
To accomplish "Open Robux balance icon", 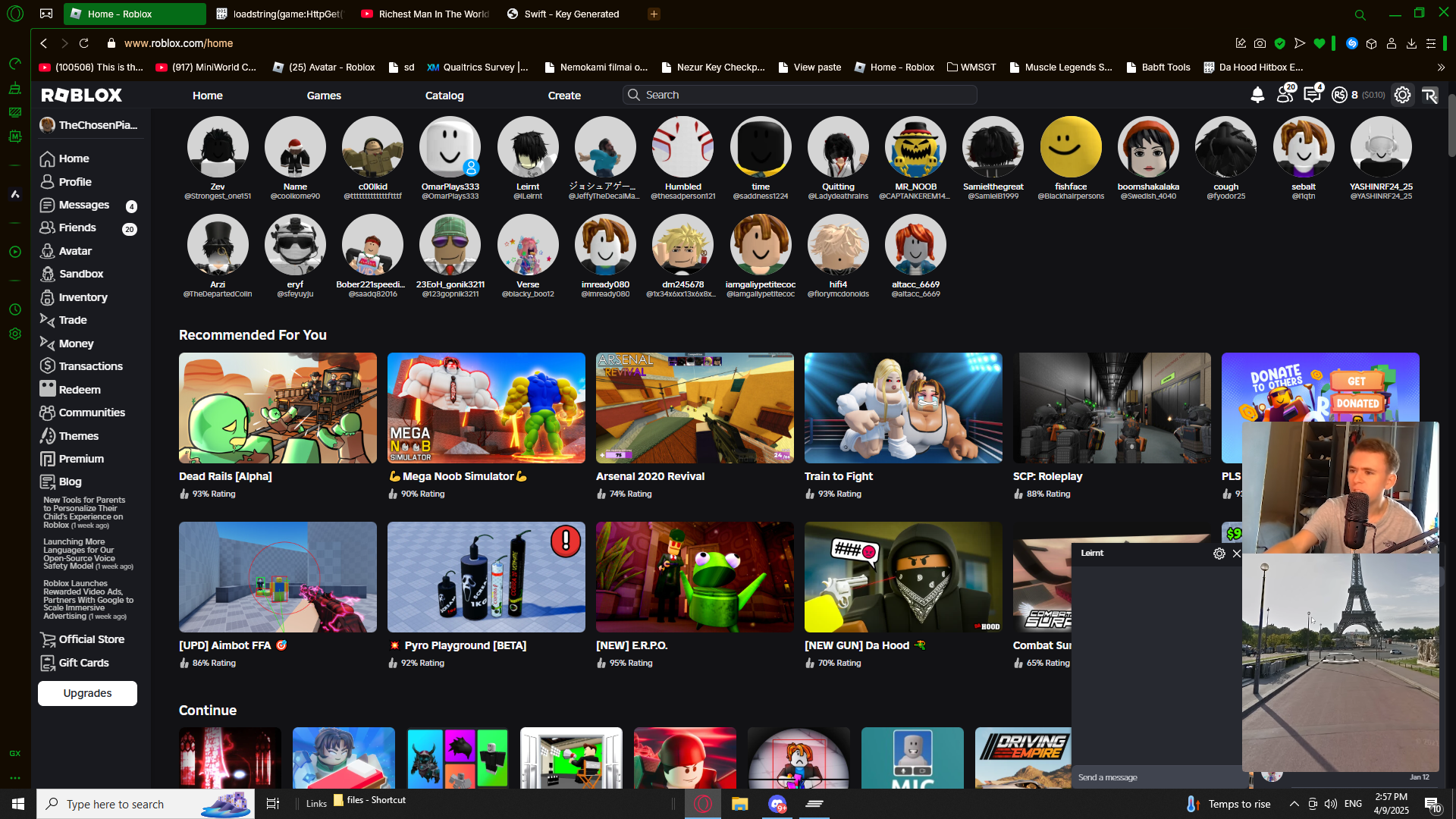I will (x=1340, y=95).
